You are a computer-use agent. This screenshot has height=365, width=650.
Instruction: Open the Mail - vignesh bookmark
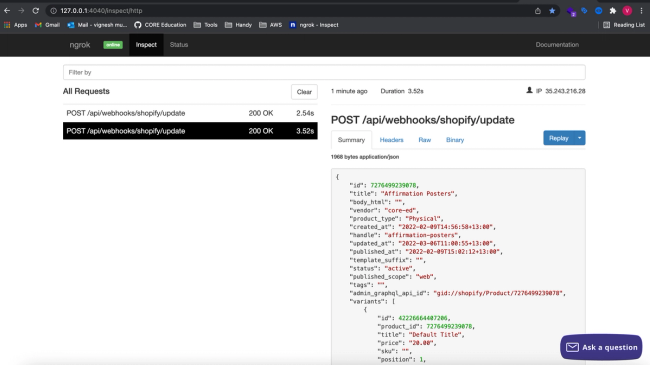(x=97, y=25)
